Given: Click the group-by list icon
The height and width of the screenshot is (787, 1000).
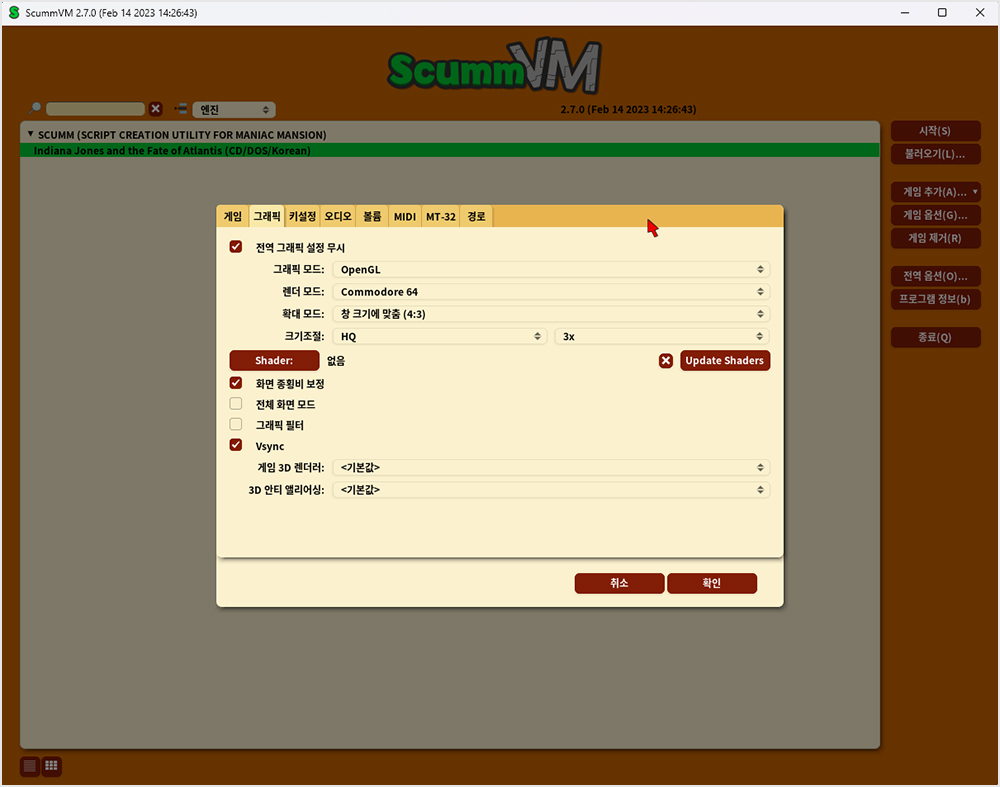Looking at the screenshot, I should 181,109.
